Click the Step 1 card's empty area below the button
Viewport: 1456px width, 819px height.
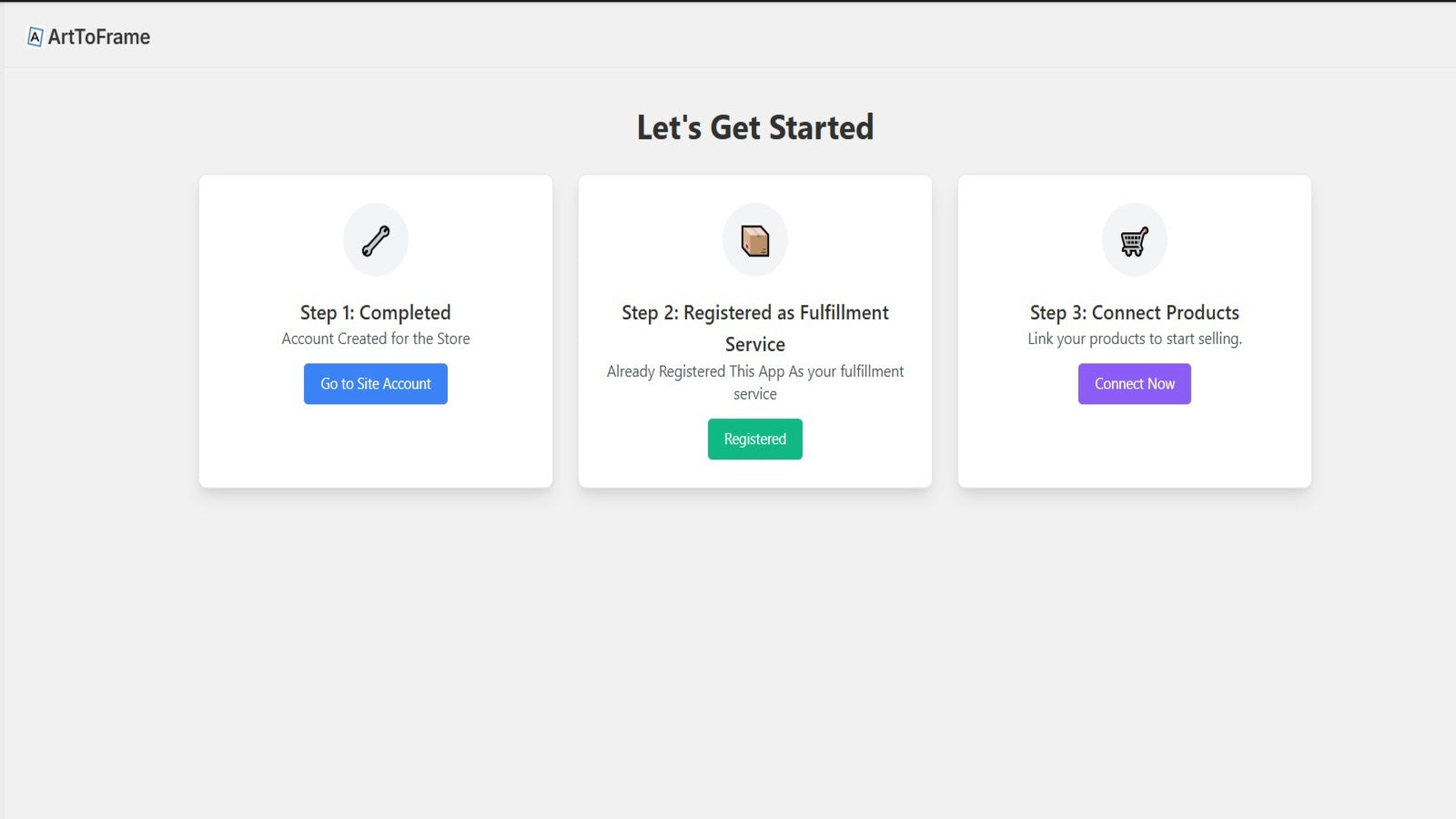tap(376, 446)
